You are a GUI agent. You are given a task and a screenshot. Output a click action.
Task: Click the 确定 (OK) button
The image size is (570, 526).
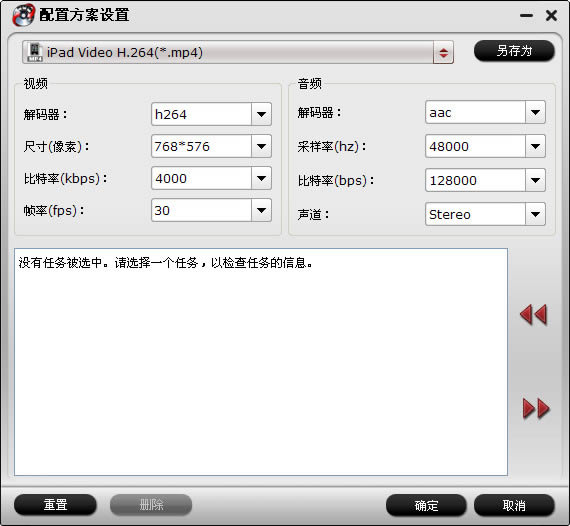coord(426,505)
